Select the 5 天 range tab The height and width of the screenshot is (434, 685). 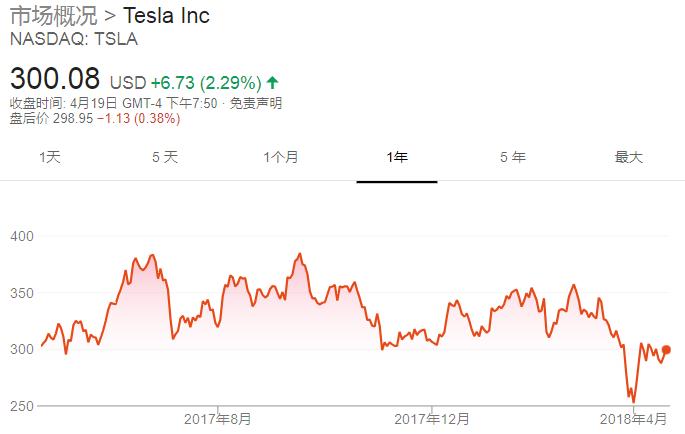coord(165,157)
